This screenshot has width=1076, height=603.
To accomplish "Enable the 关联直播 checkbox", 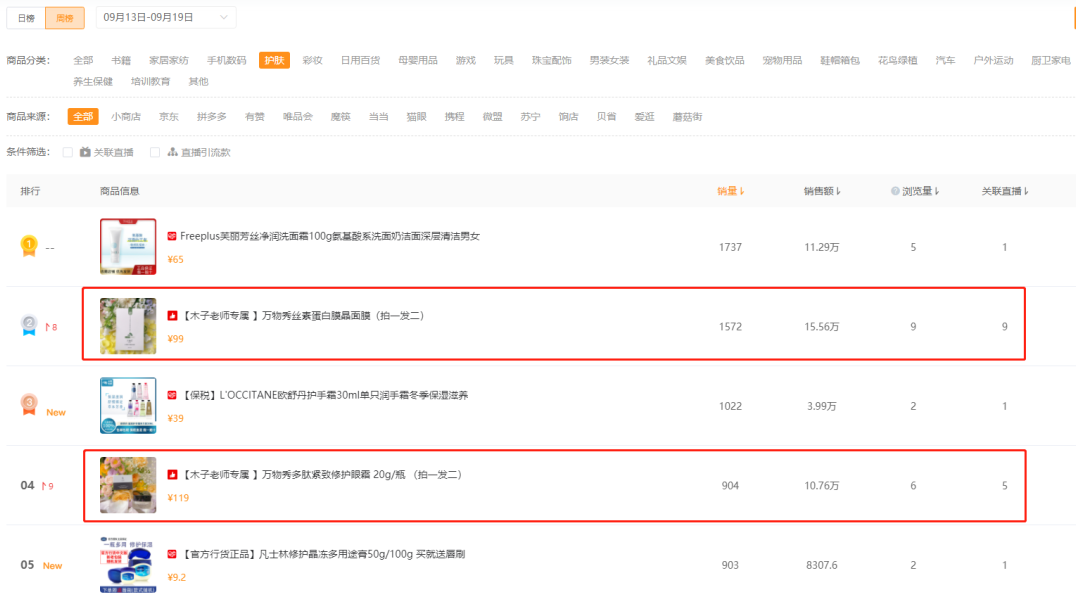I will pyautogui.click(x=68, y=152).
